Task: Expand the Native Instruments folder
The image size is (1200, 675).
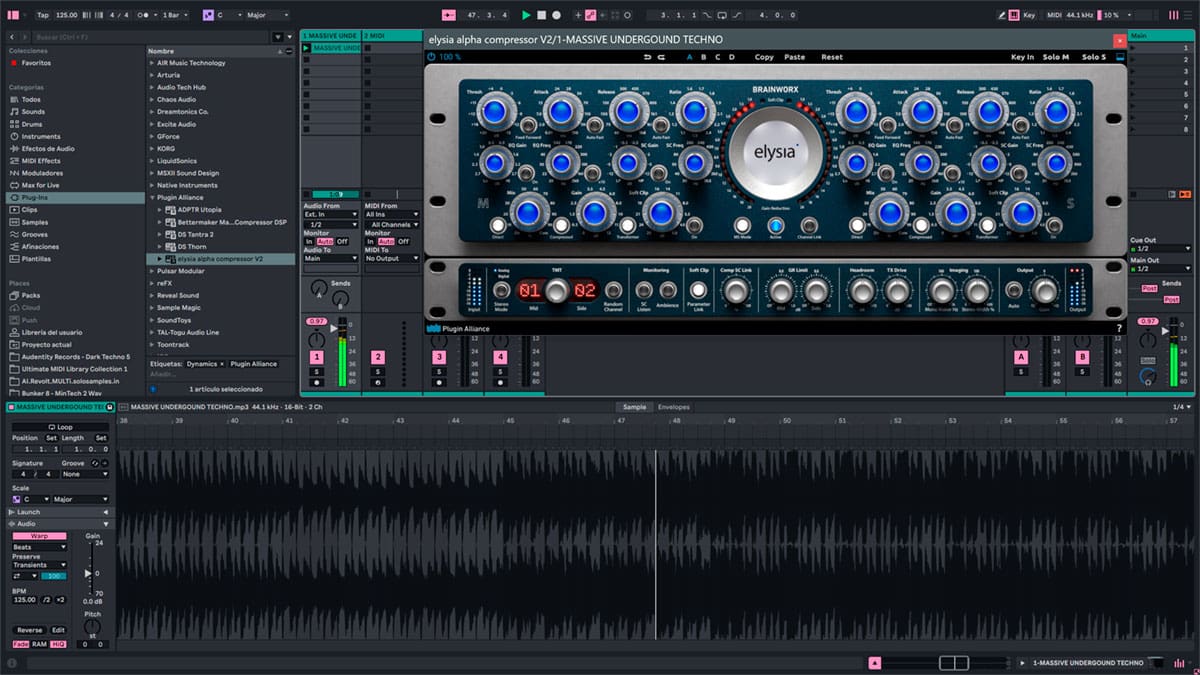Action: pos(152,185)
